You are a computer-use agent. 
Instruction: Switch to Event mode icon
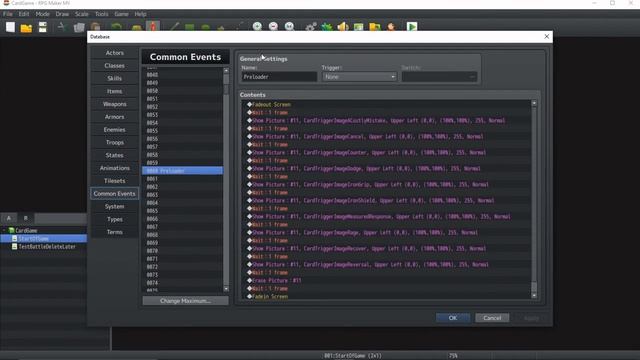coord(153,27)
